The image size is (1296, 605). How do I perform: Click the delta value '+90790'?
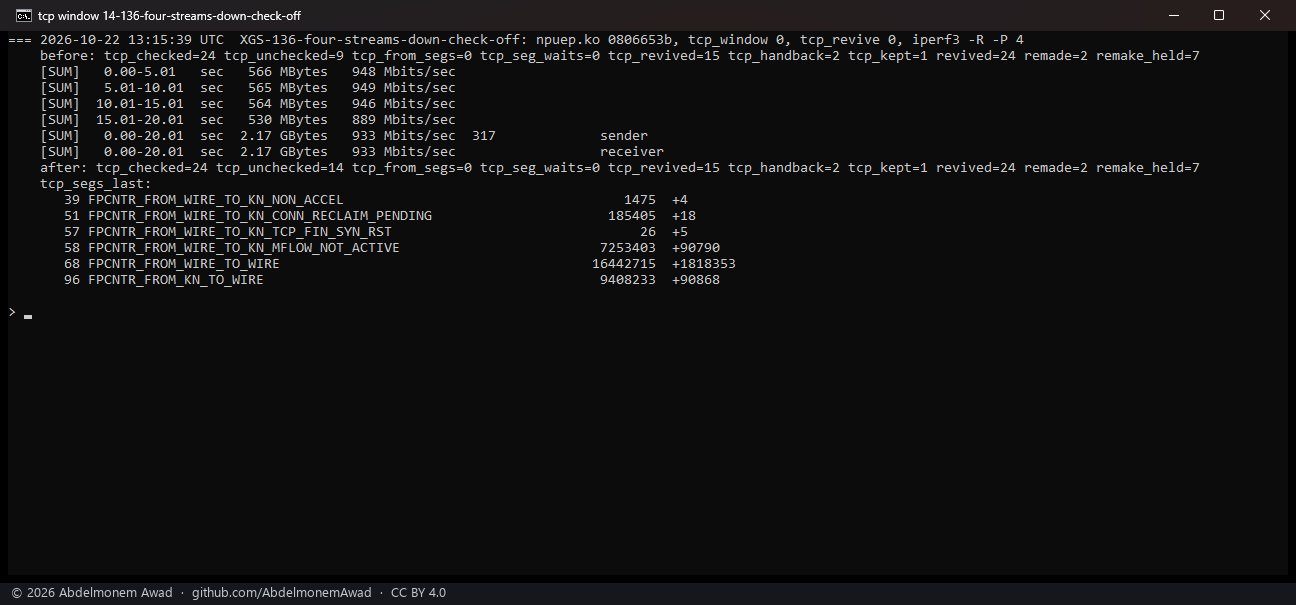coord(696,248)
